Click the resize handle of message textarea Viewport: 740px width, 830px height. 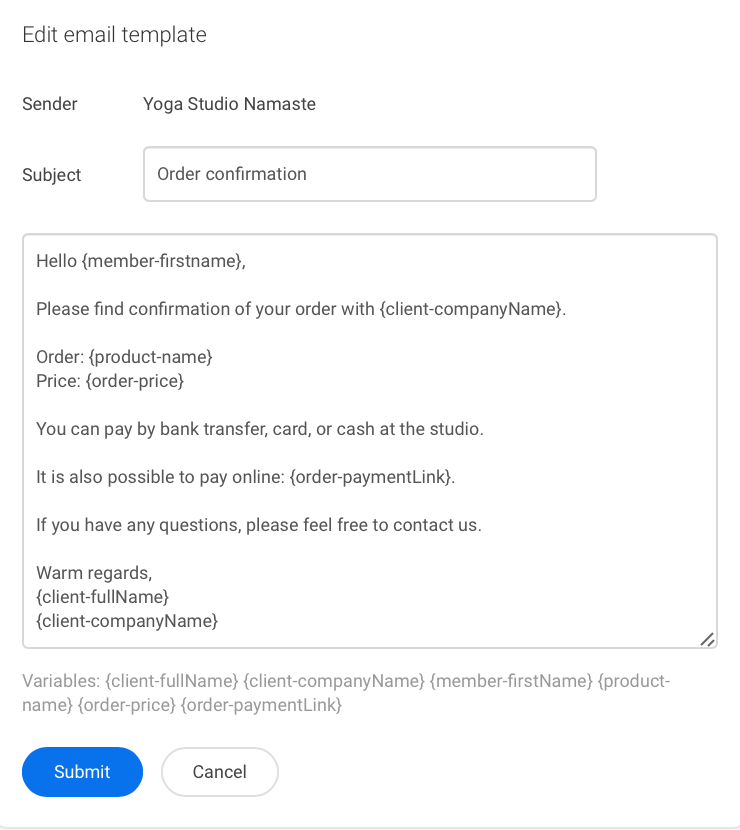pyautogui.click(x=708, y=639)
